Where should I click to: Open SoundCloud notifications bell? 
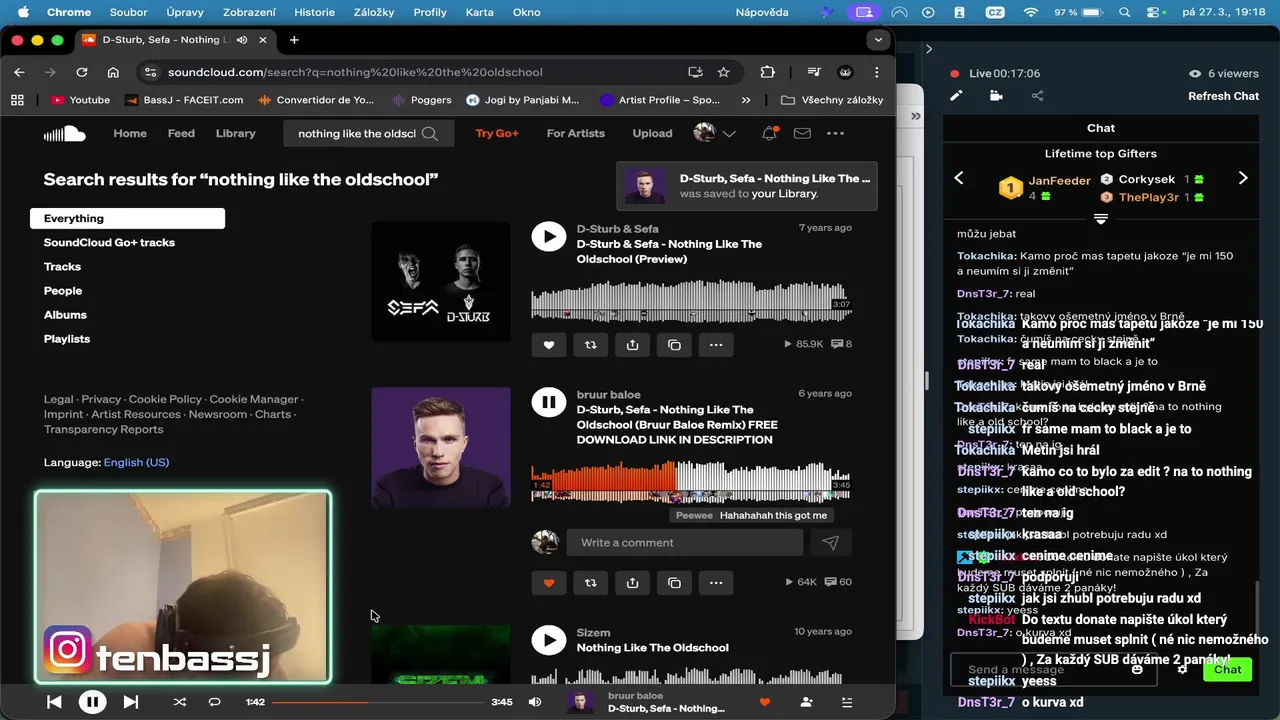click(769, 133)
